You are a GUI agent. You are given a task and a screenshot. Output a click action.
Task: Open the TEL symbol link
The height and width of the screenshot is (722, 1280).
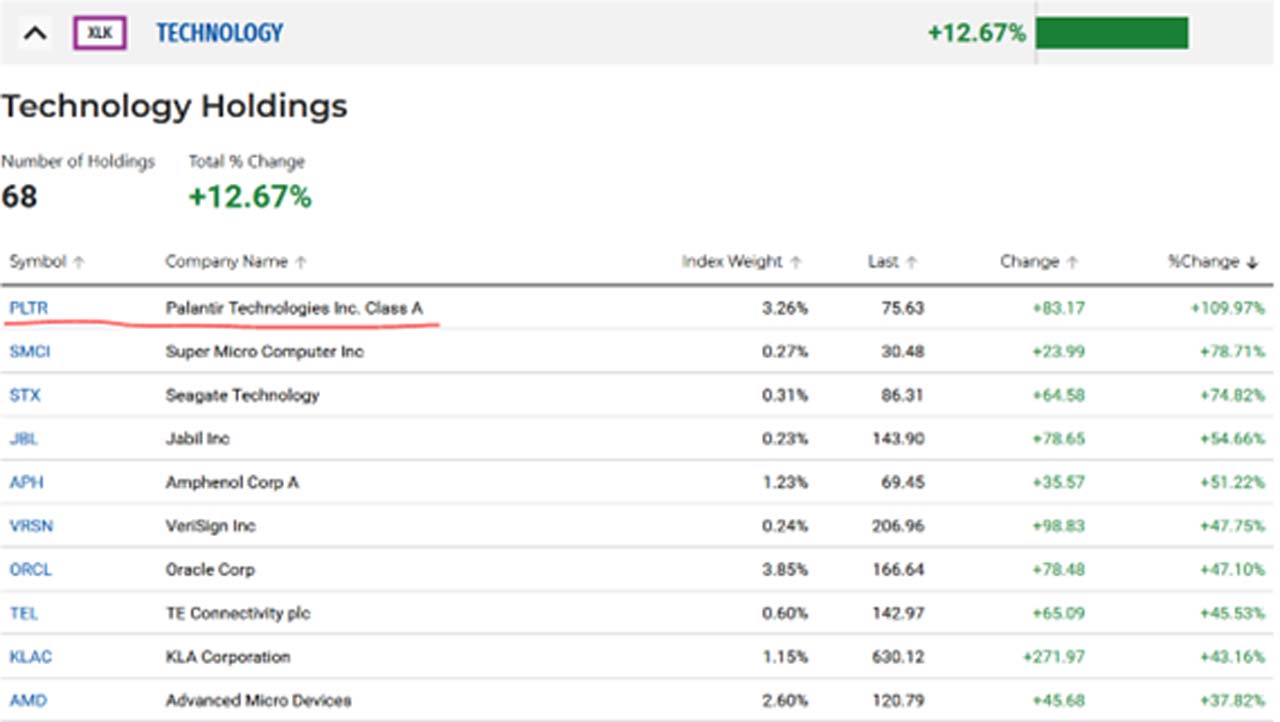point(24,613)
